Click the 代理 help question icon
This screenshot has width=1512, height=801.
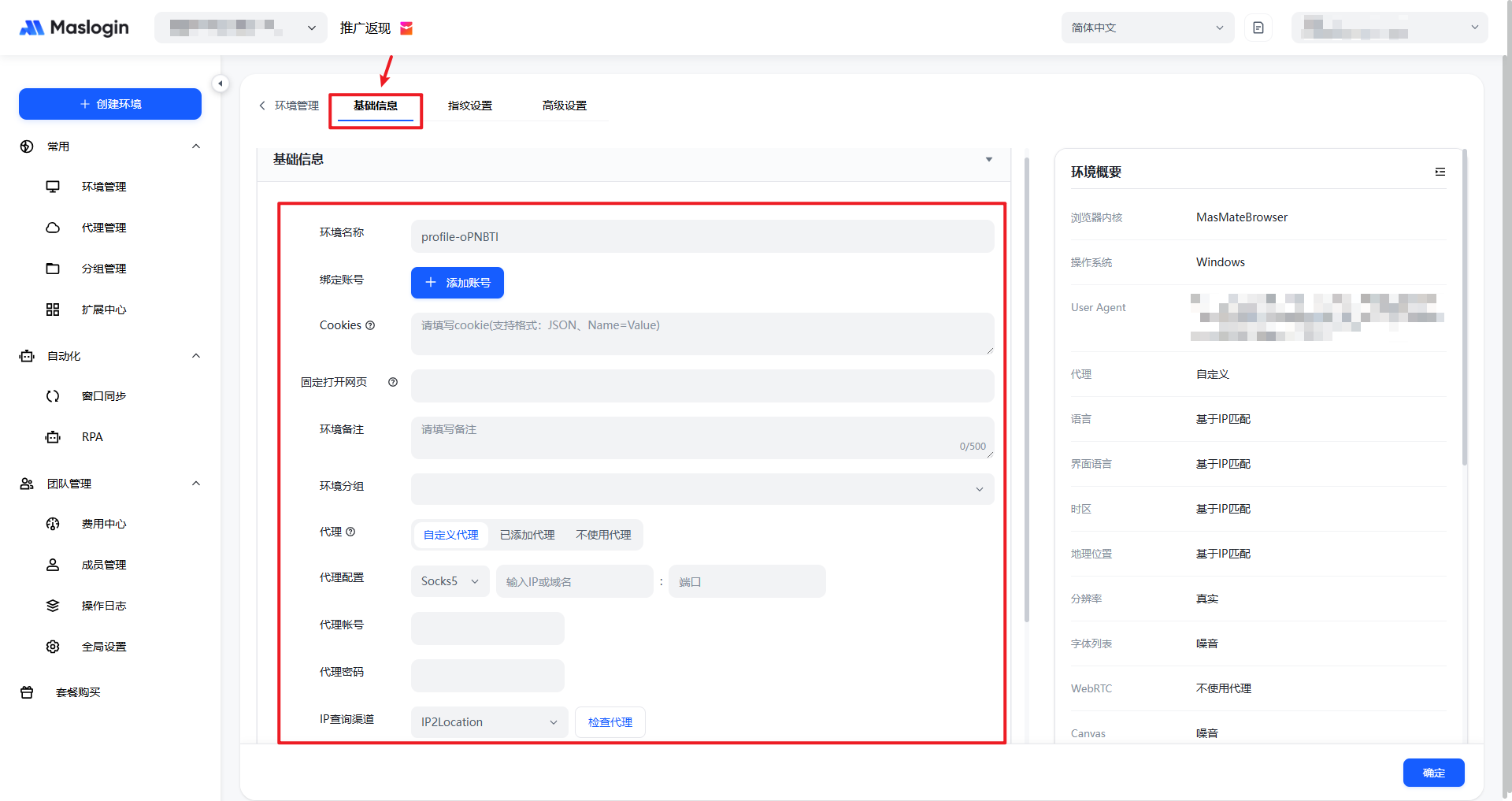click(x=351, y=532)
